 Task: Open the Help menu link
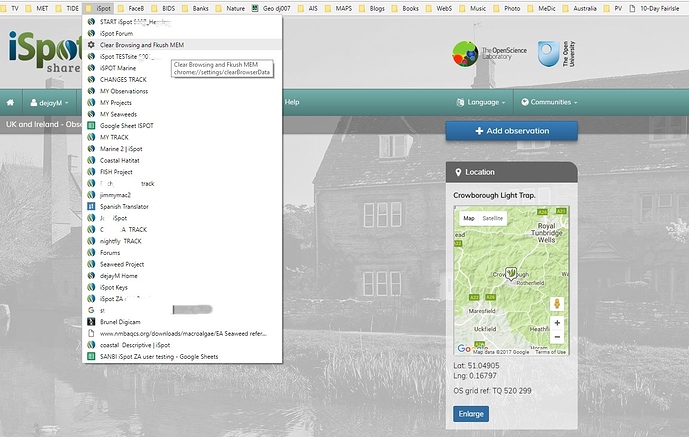pyautogui.click(x=292, y=102)
